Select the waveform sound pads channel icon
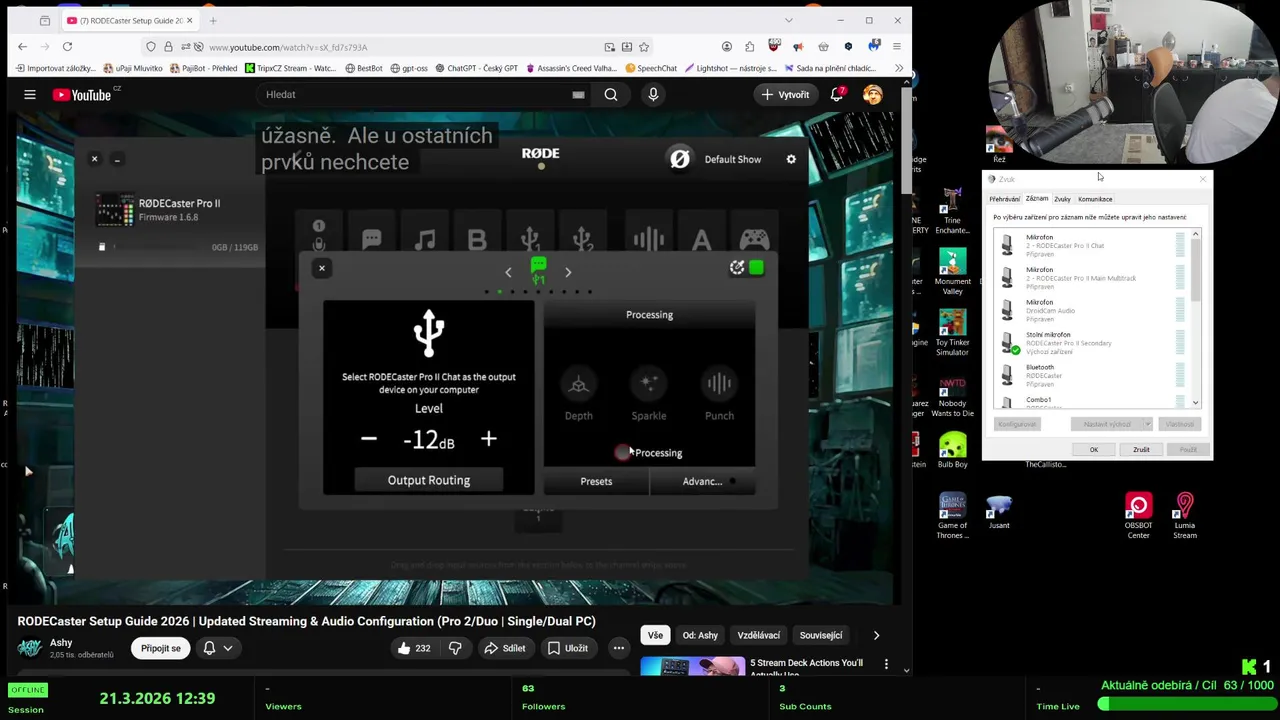This screenshot has height=720, width=1280. pos(648,239)
